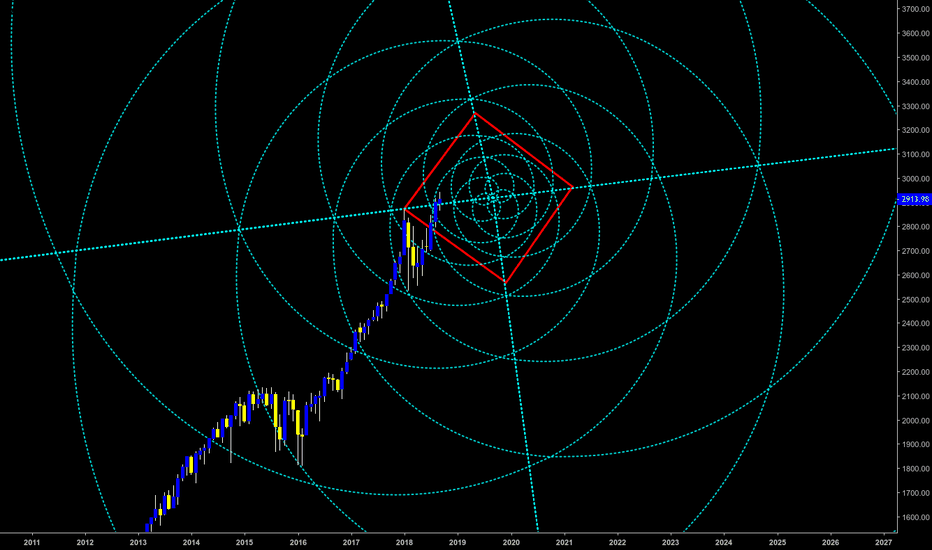Click the 2012 year label on time axis
The width and height of the screenshot is (932, 550).
85,542
